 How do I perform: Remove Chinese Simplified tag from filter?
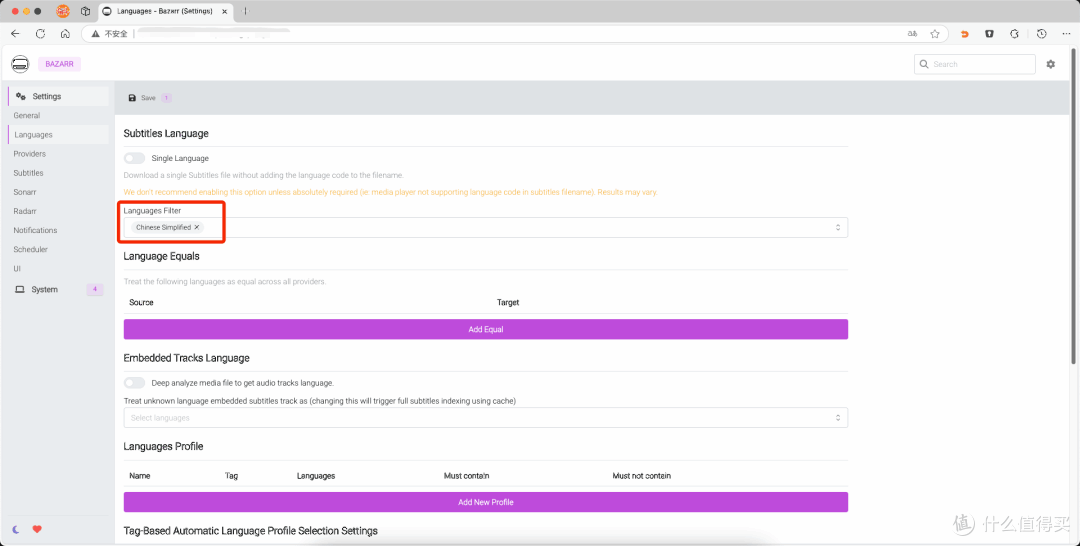tap(197, 227)
